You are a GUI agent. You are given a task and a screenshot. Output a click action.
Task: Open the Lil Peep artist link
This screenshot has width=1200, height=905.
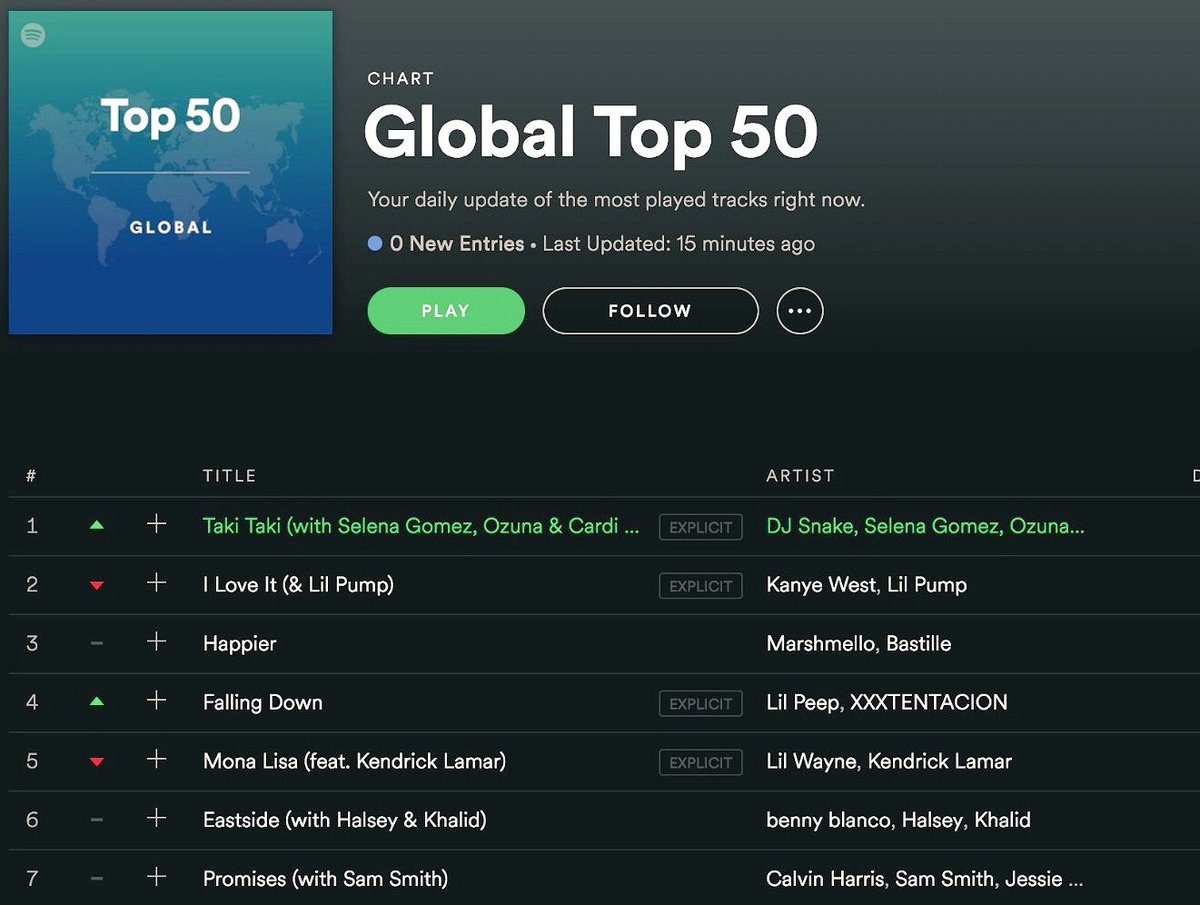click(802, 702)
